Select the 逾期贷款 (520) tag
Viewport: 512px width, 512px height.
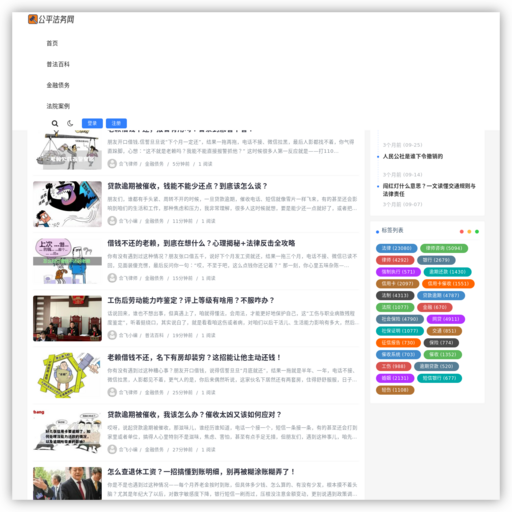click(436, 366)
